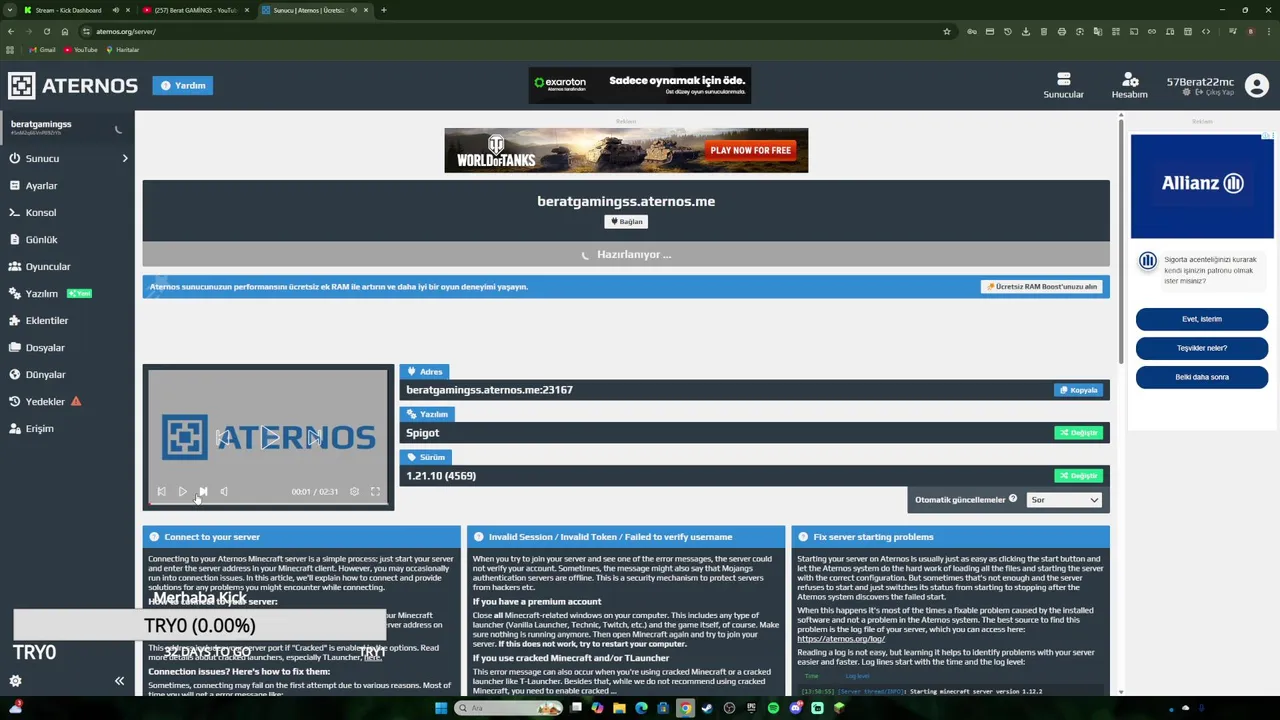Open the Windows Start menu

coord(441,708)
